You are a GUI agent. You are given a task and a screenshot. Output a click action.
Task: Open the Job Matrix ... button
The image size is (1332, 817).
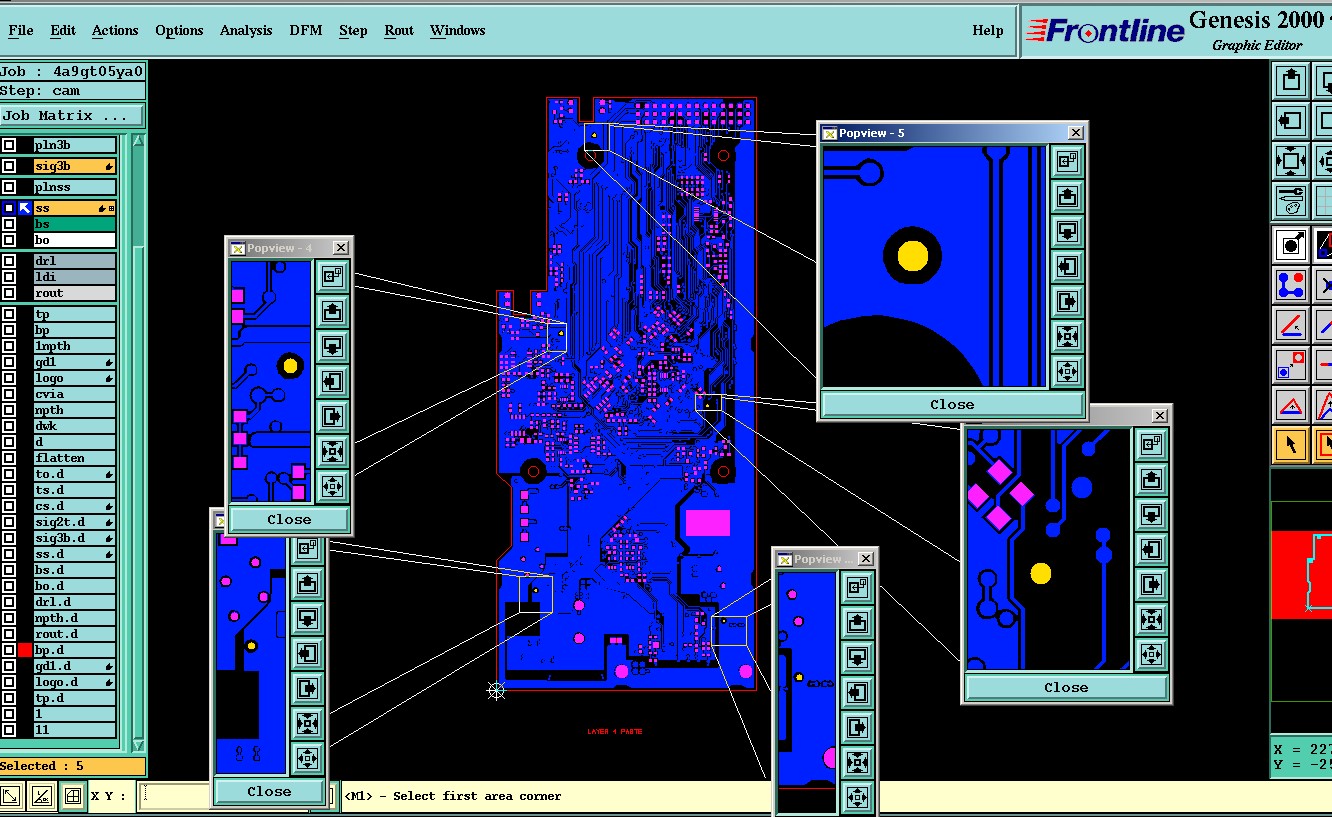pos(72,116)
